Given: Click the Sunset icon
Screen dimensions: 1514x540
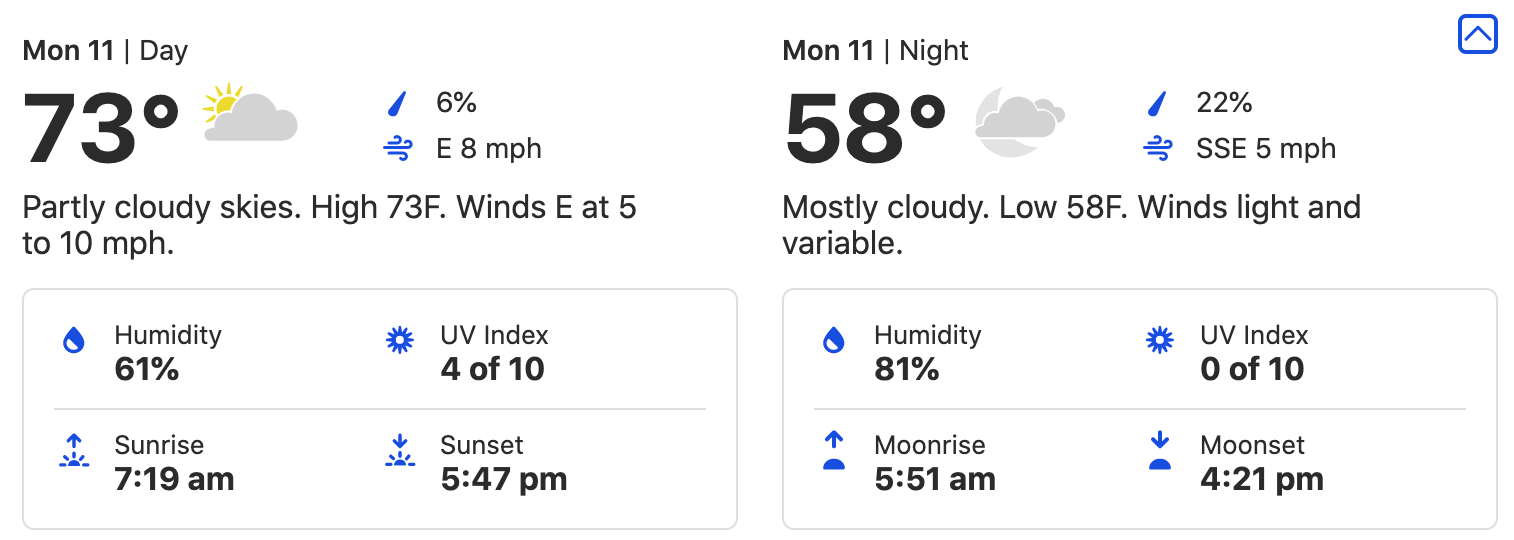Looking at the screenshot, I should coord(400,451).
